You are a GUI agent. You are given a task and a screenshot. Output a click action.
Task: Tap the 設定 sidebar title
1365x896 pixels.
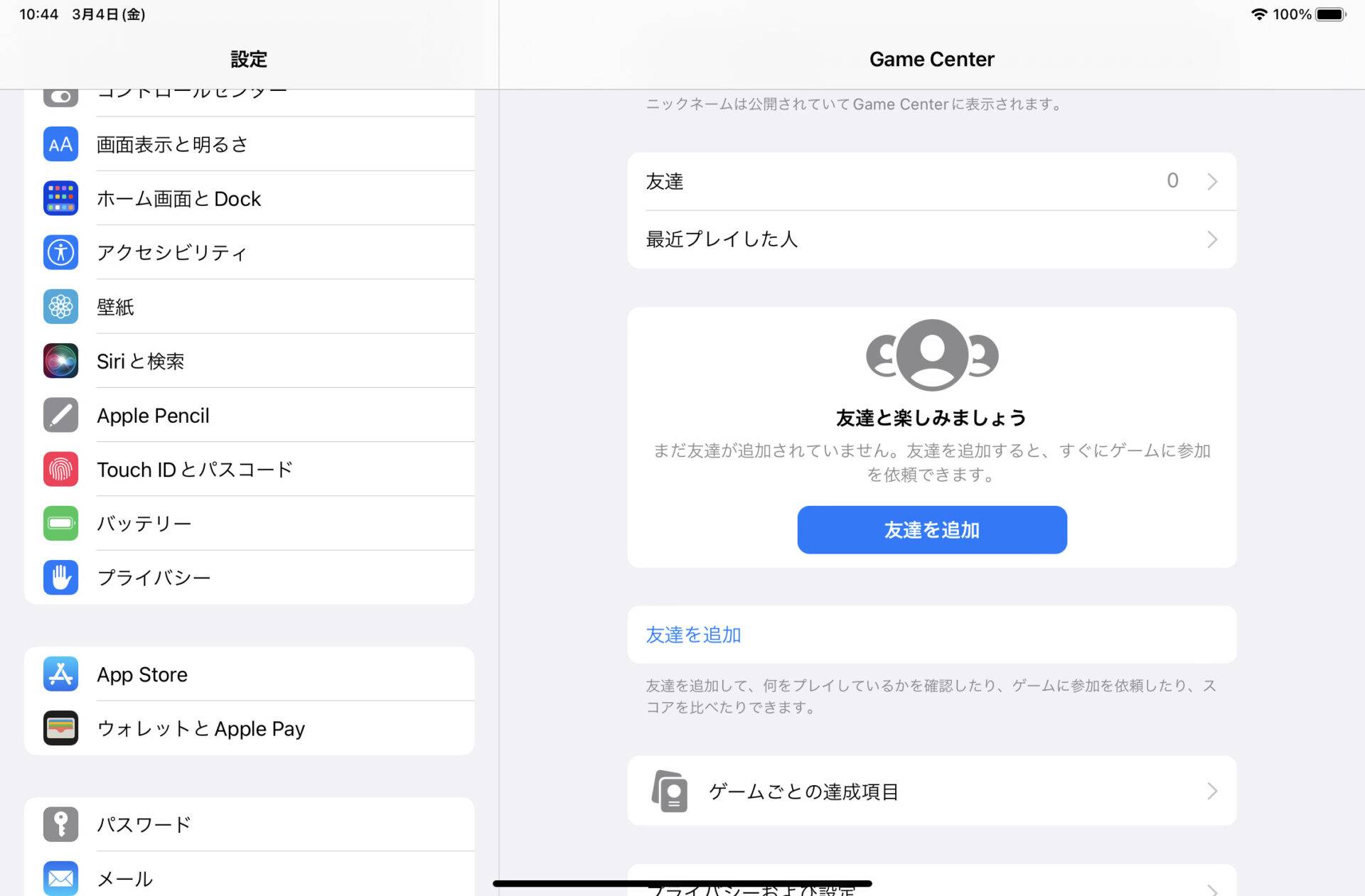pos(249,59)
